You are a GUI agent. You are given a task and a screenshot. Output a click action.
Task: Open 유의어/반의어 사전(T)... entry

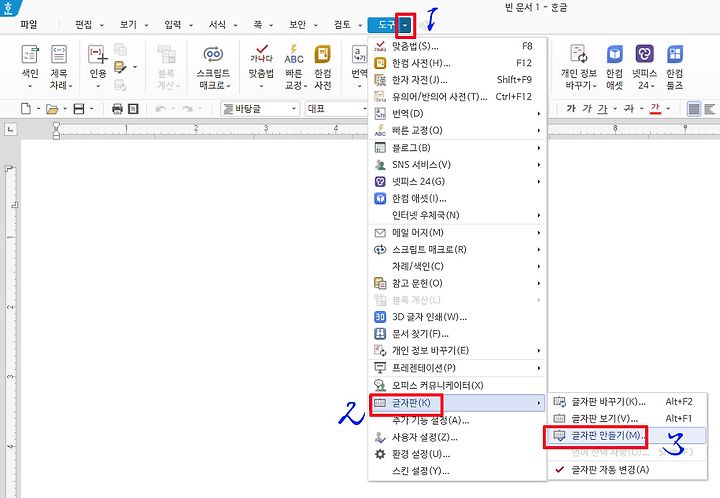point(457,96)
